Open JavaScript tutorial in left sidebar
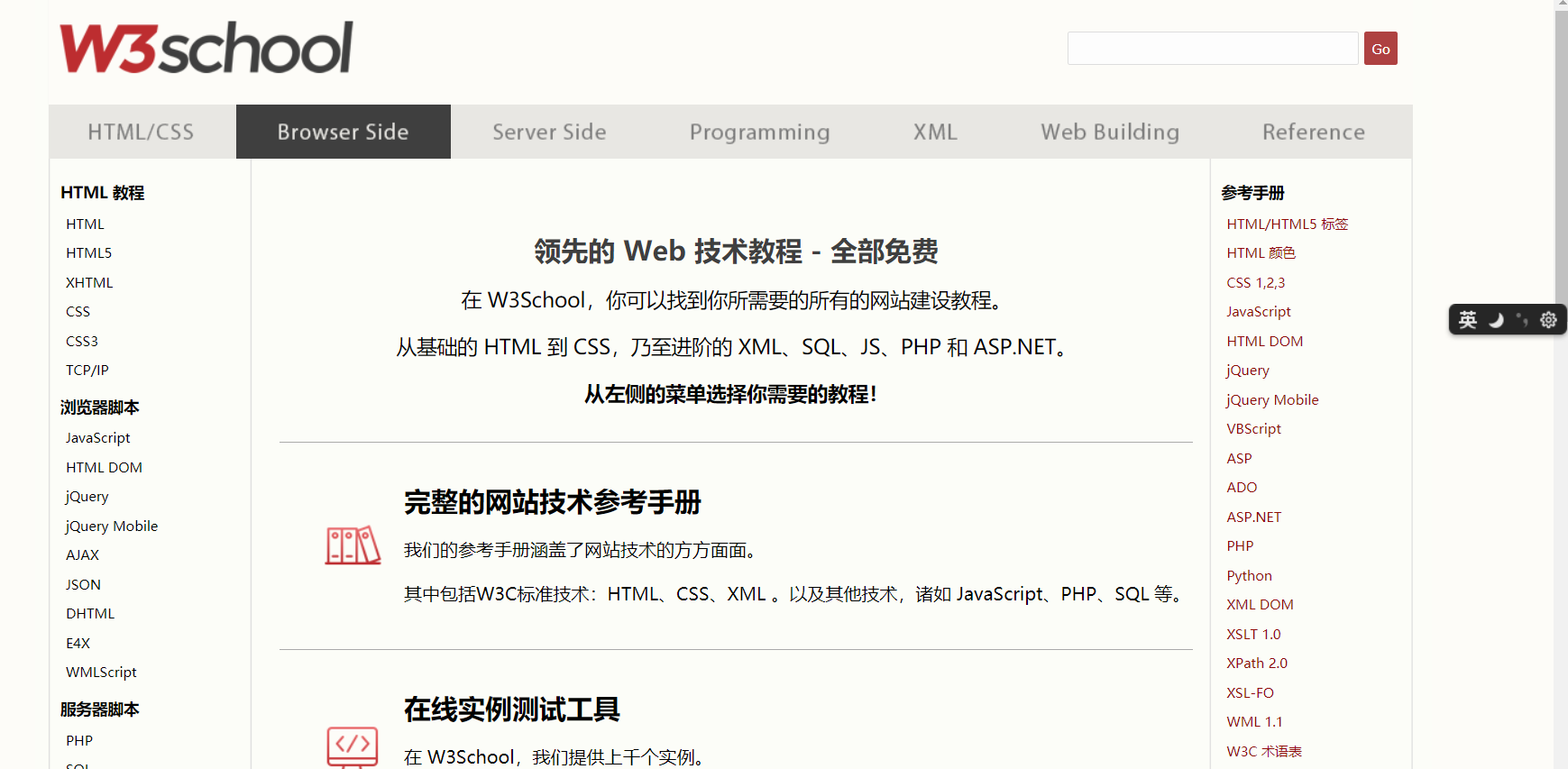 [x=97, y=438]
